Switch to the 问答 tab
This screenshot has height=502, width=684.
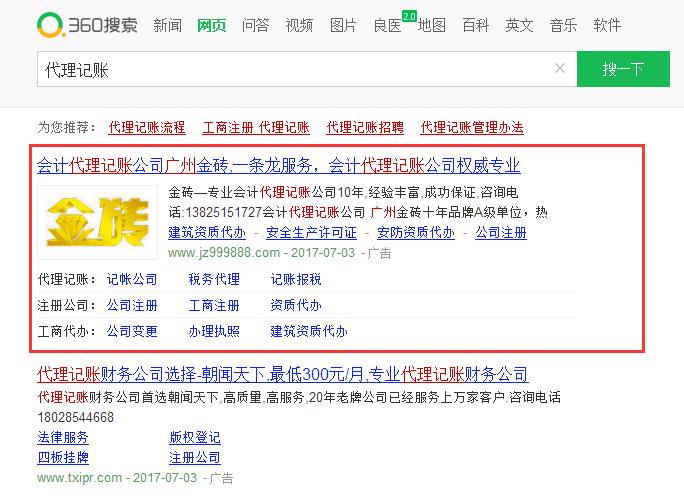coord(255,25)
